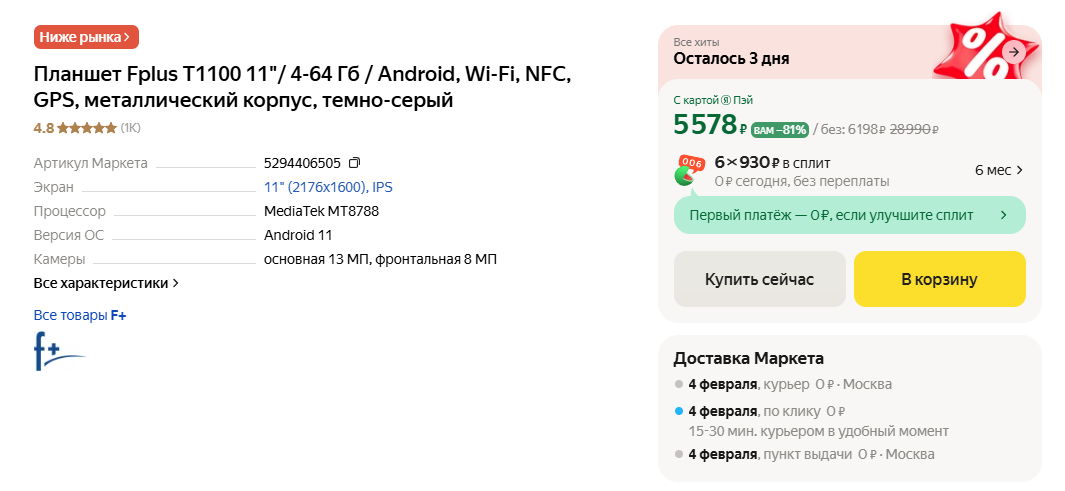
Task: Click the IPS screen type link
Action: coord(383,187)
